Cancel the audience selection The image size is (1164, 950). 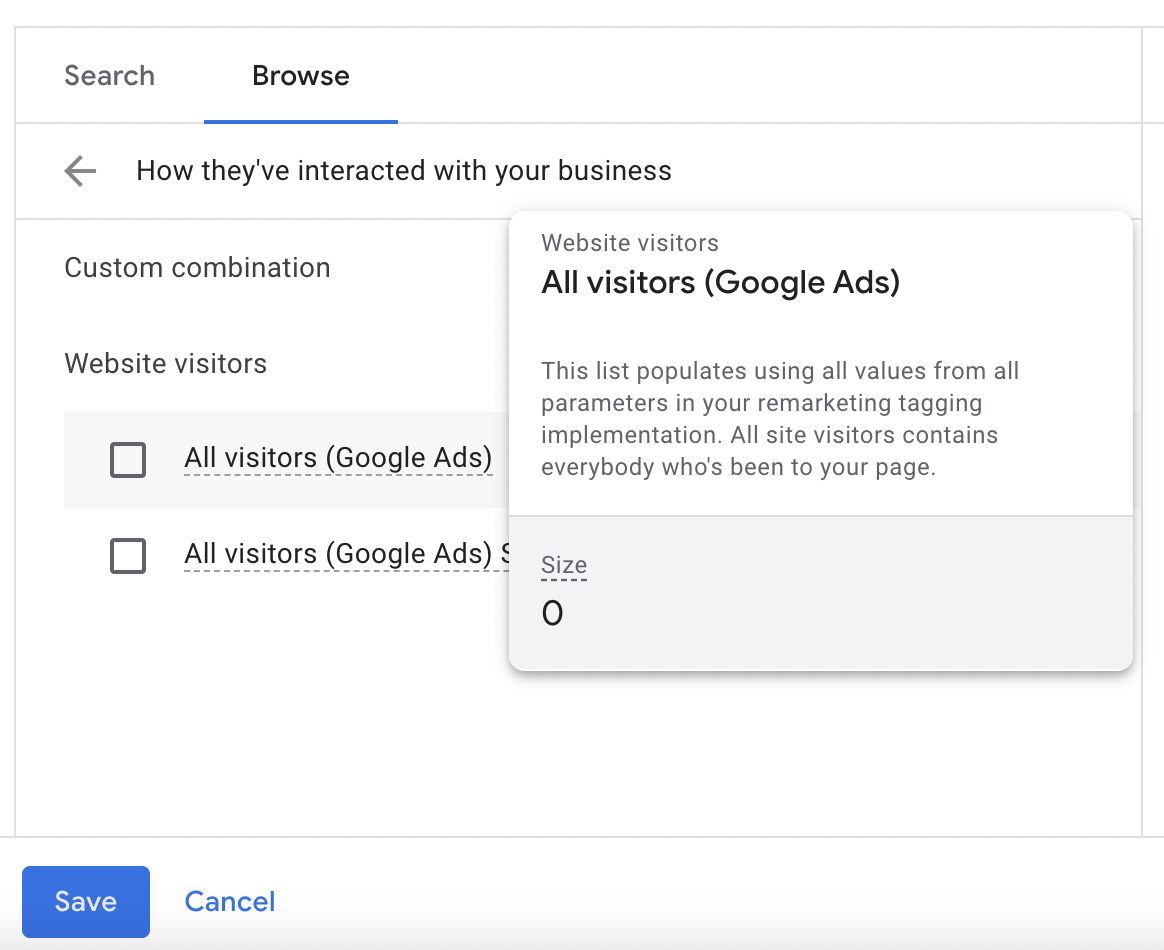click(x=230, y=901)
